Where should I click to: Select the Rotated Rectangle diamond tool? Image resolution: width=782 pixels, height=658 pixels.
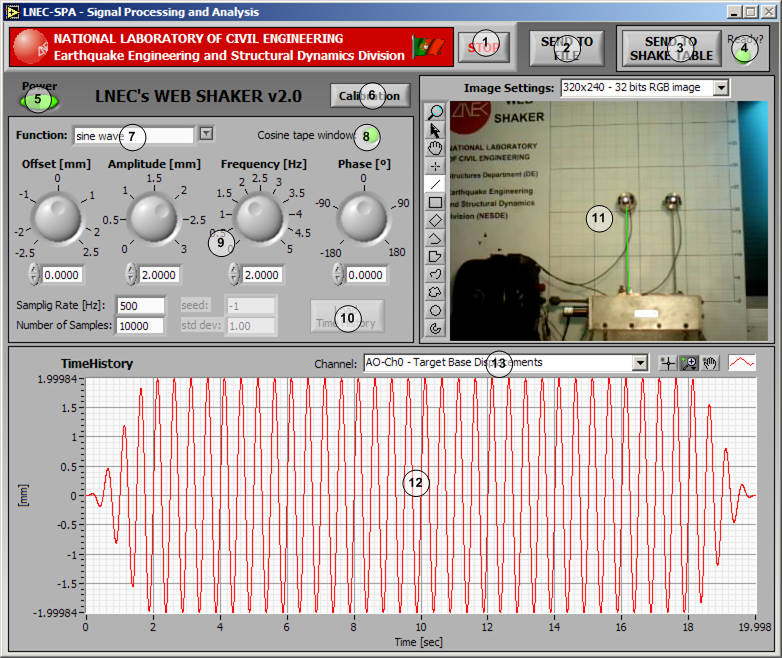[435, 220]
